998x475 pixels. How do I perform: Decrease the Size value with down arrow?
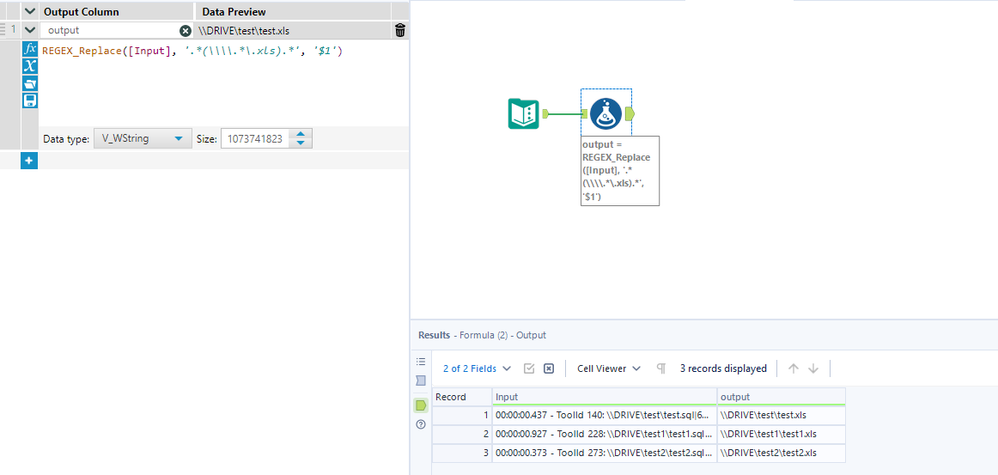[x=300, y=143]
